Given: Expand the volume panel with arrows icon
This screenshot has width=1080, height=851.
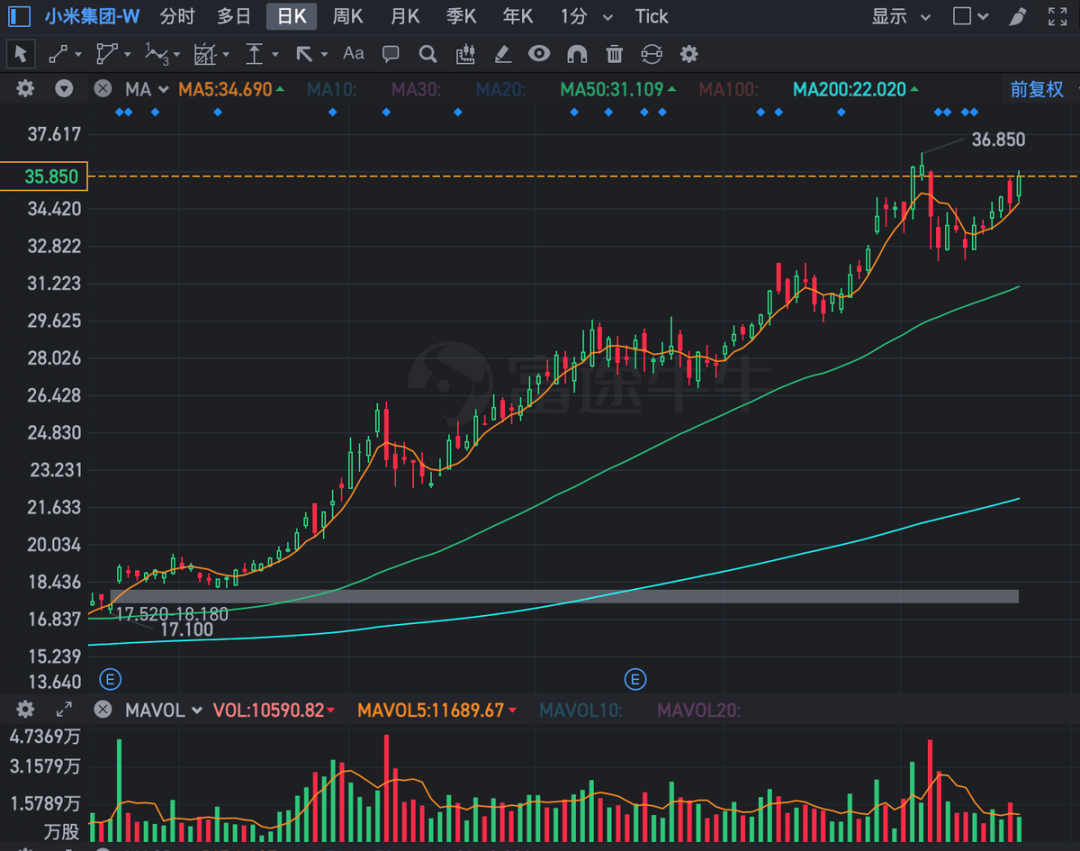Looking at the screenshot, I should (x=64, y=709).
